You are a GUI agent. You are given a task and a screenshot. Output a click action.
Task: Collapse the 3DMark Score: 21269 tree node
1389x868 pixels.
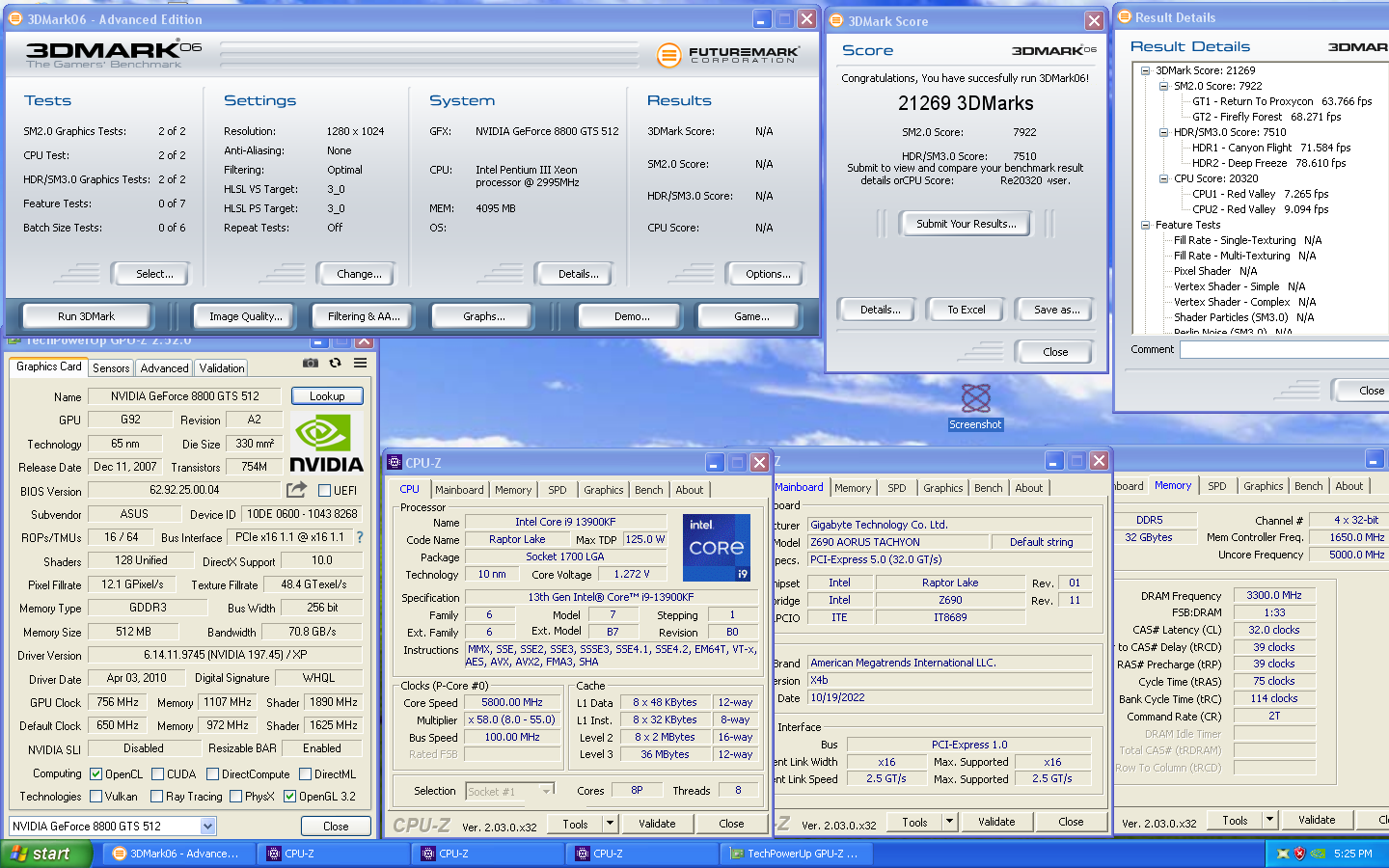tap(1145, 70)
